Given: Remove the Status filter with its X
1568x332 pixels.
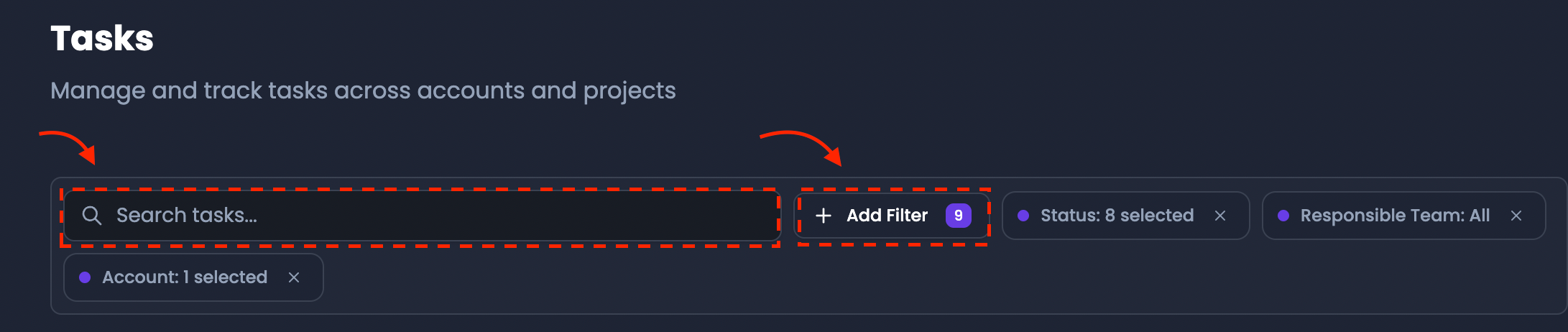Looking at the screenshot, I should click(1220, 216).
